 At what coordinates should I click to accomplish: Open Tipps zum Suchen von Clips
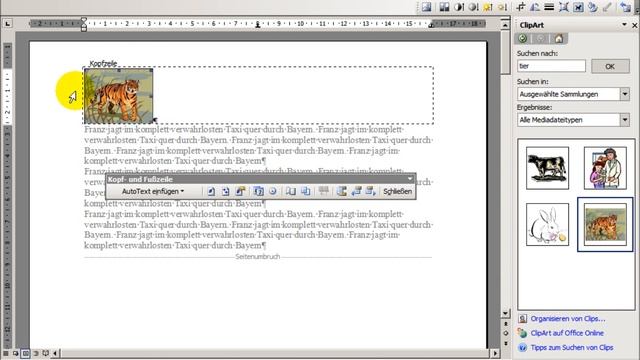pos(572,348)
